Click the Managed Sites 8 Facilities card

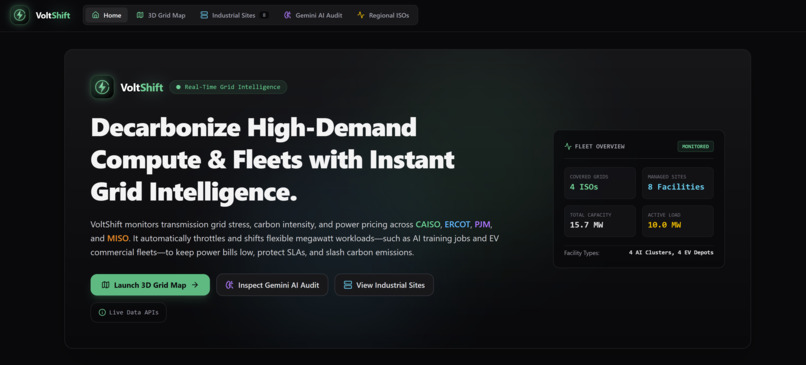(678, 183)
